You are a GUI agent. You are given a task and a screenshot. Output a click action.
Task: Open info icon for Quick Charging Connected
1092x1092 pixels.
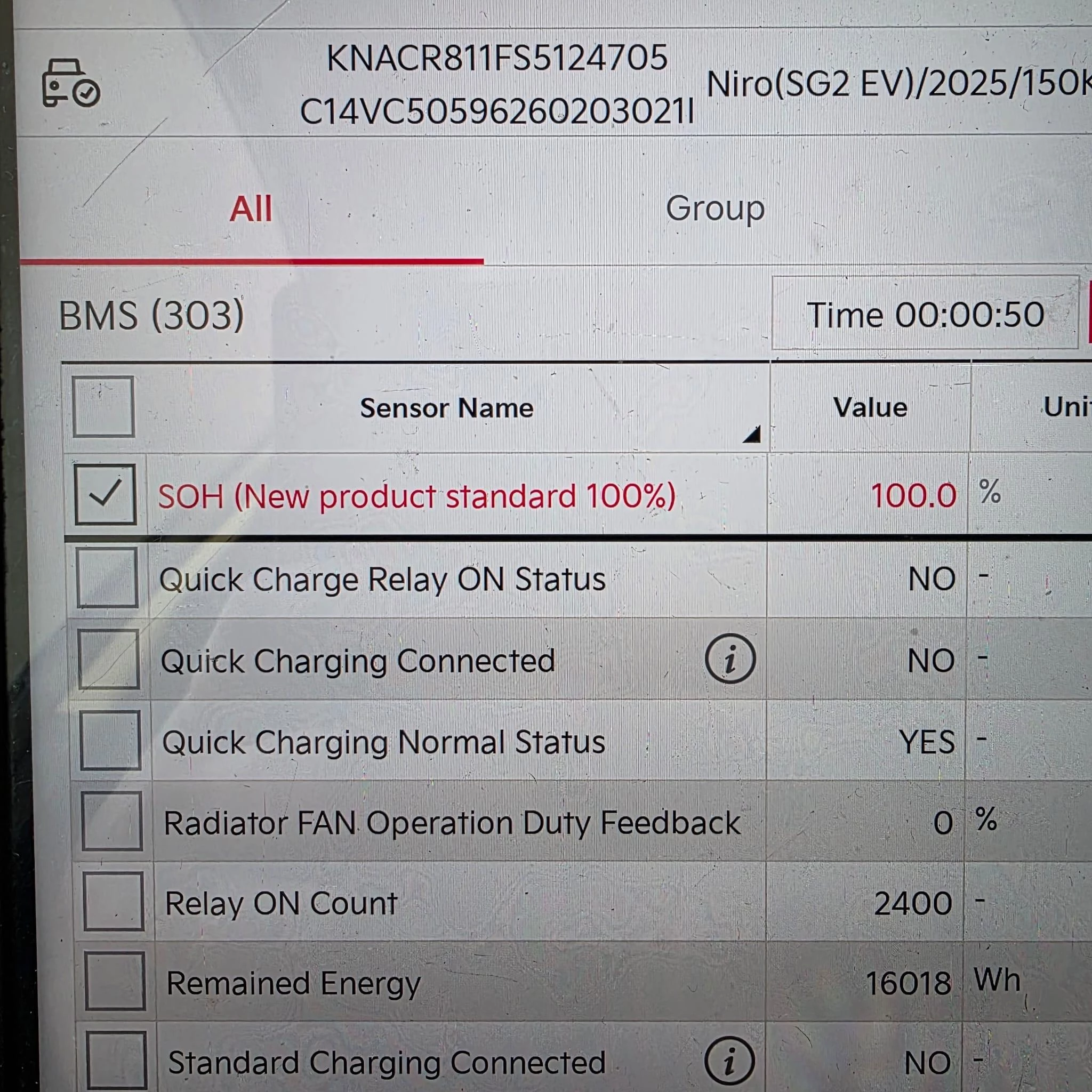click(x=730, y=659)
